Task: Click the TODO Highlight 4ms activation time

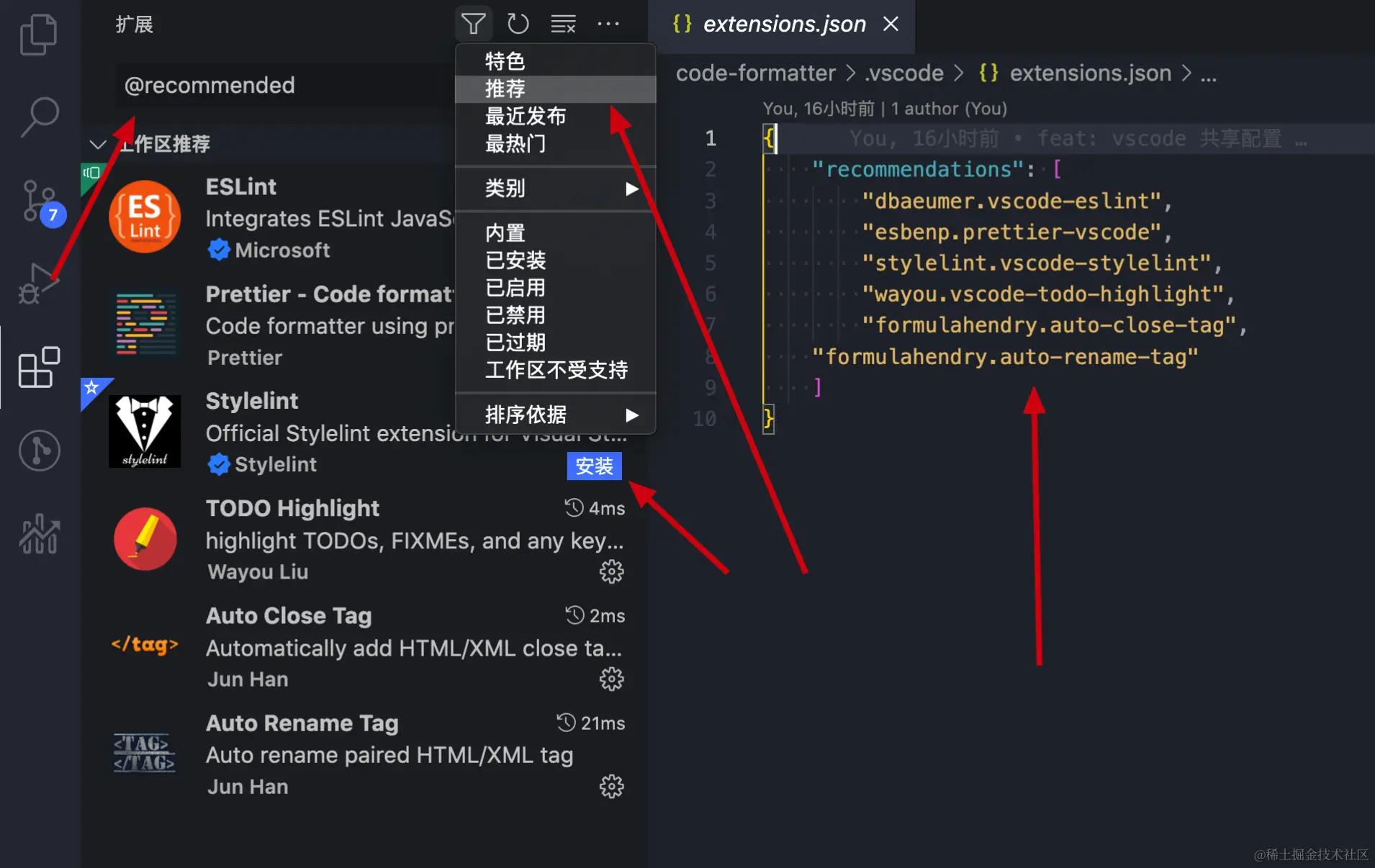Action: click(x=595, y=508)
